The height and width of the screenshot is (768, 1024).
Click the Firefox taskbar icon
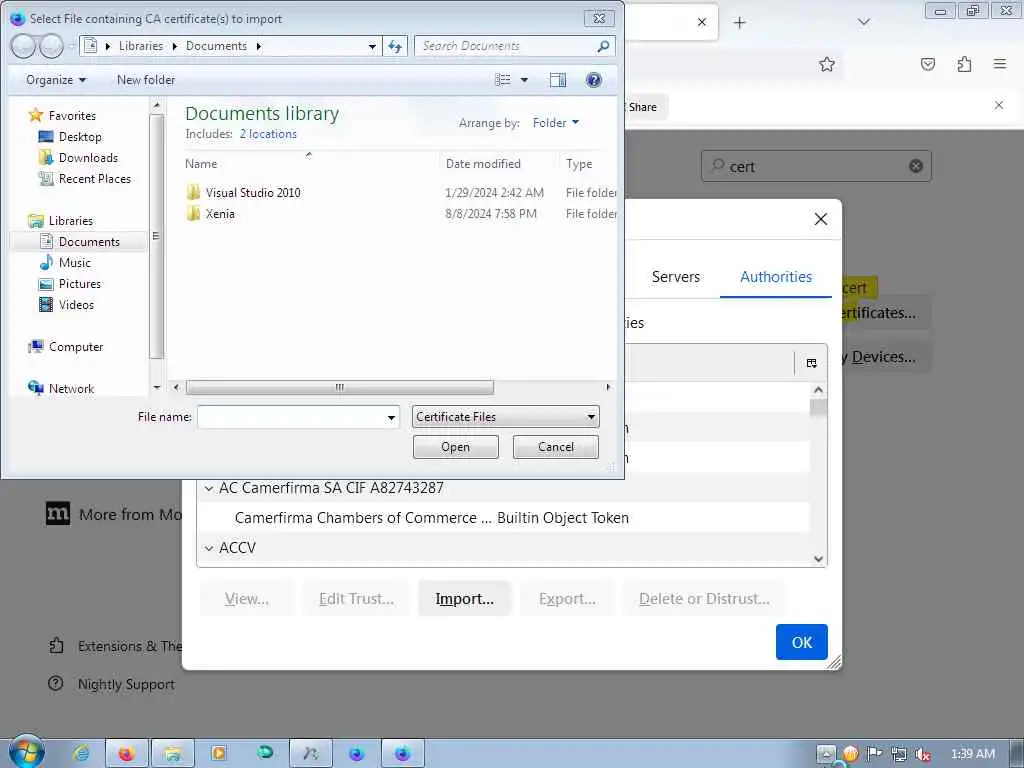click(127, 754)
